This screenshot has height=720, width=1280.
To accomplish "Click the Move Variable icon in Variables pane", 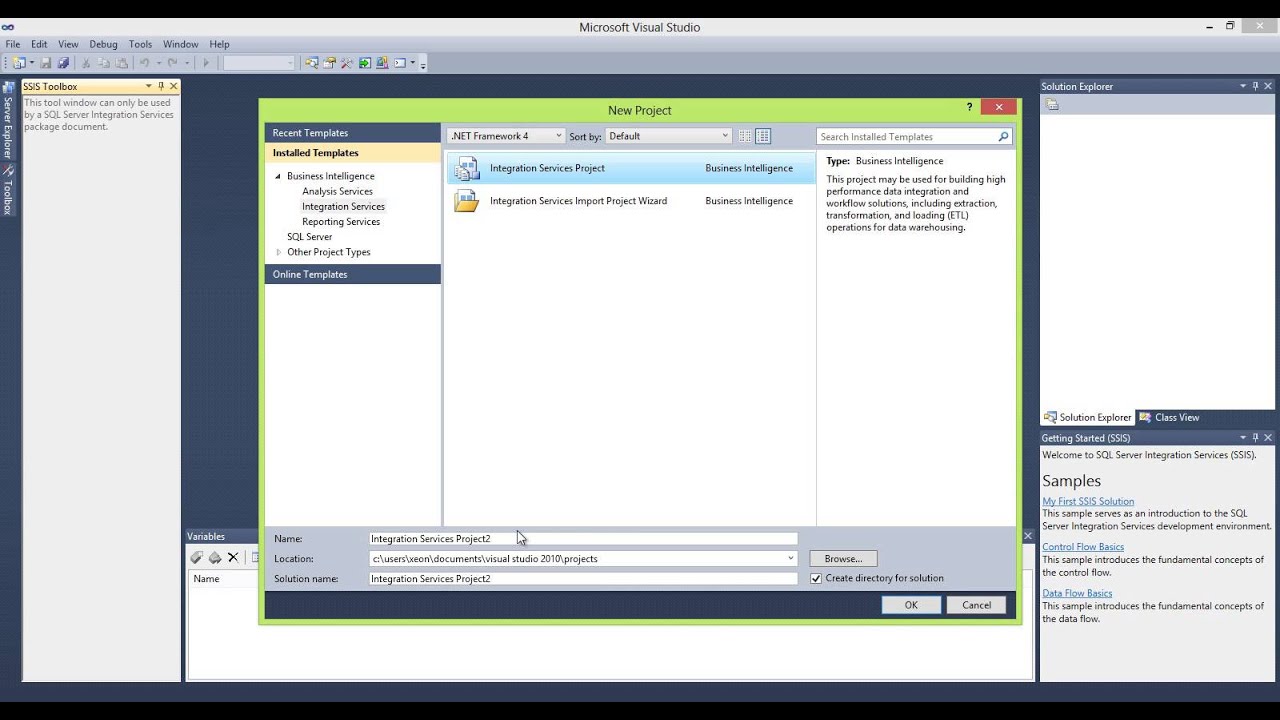I will click(x=214, y=557).
